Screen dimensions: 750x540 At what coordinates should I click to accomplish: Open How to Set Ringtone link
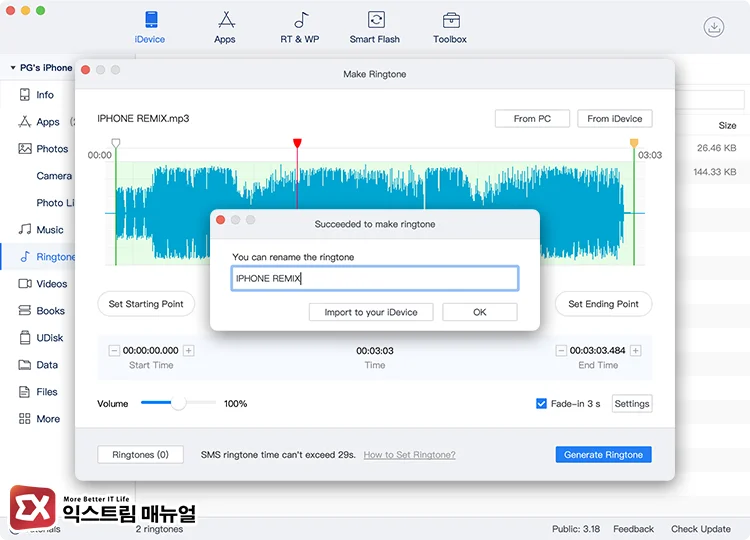pyautogui.click(x=409, y=455)
